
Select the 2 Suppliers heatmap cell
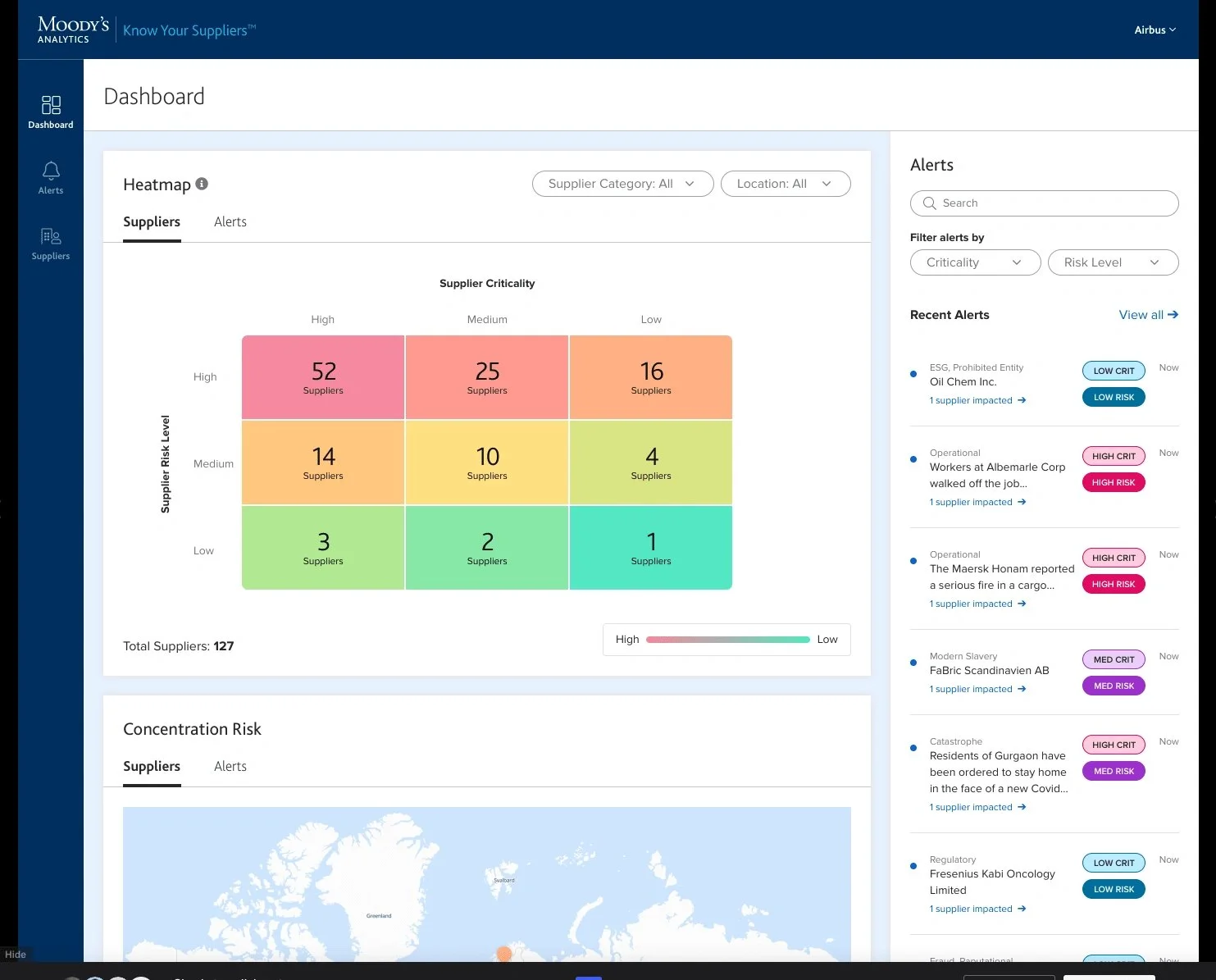487,548
